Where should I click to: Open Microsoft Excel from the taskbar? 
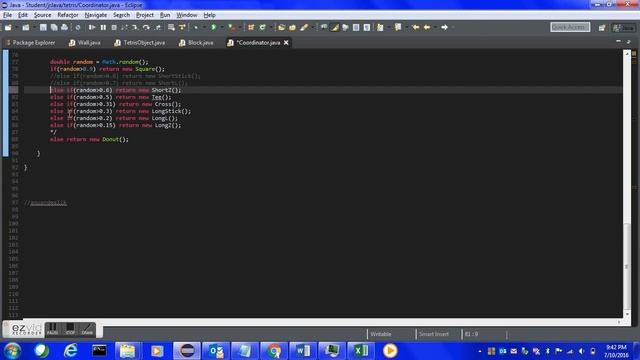pos(361,351)
